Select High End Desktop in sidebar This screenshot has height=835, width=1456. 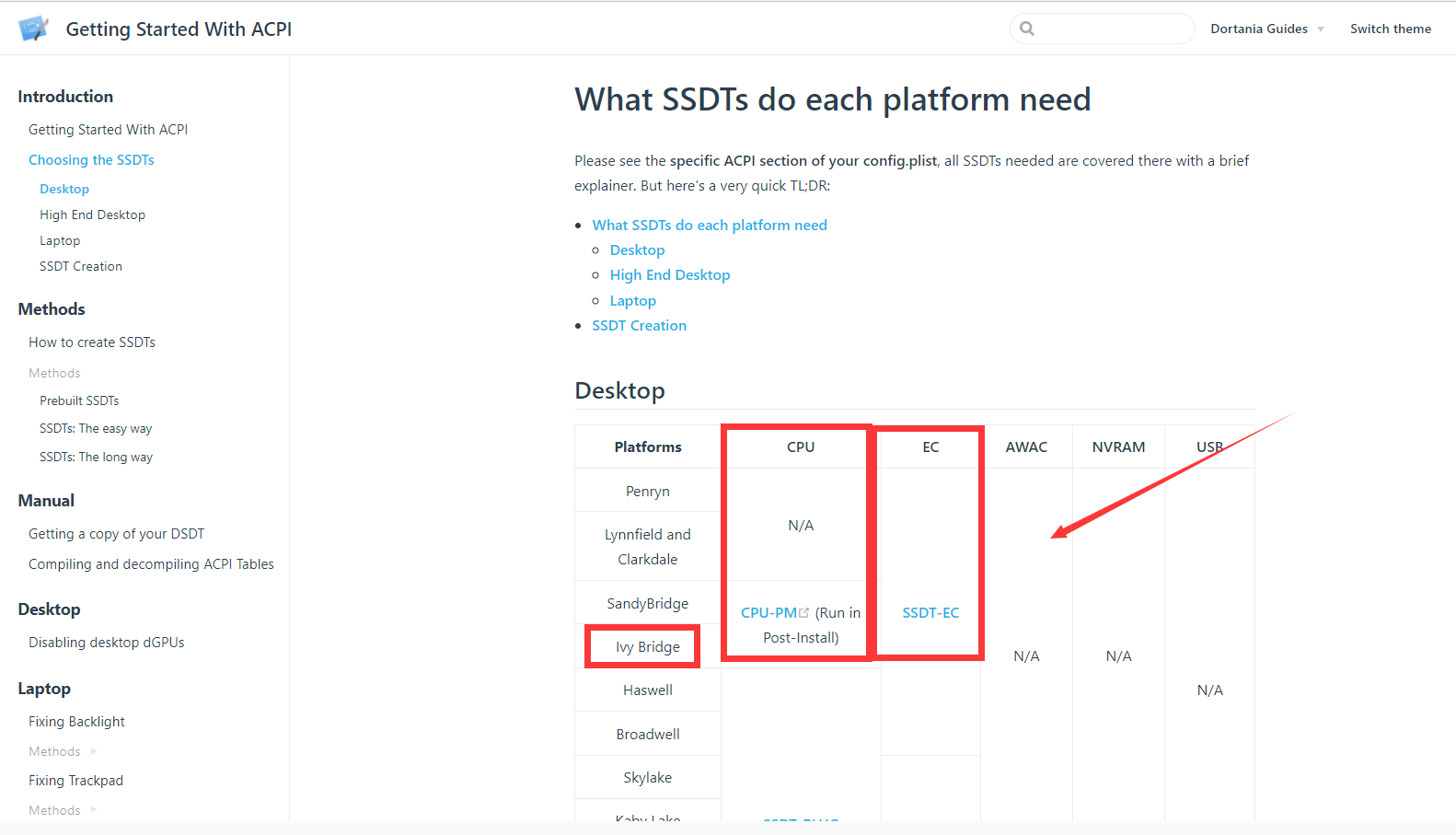tap(92, 215)
